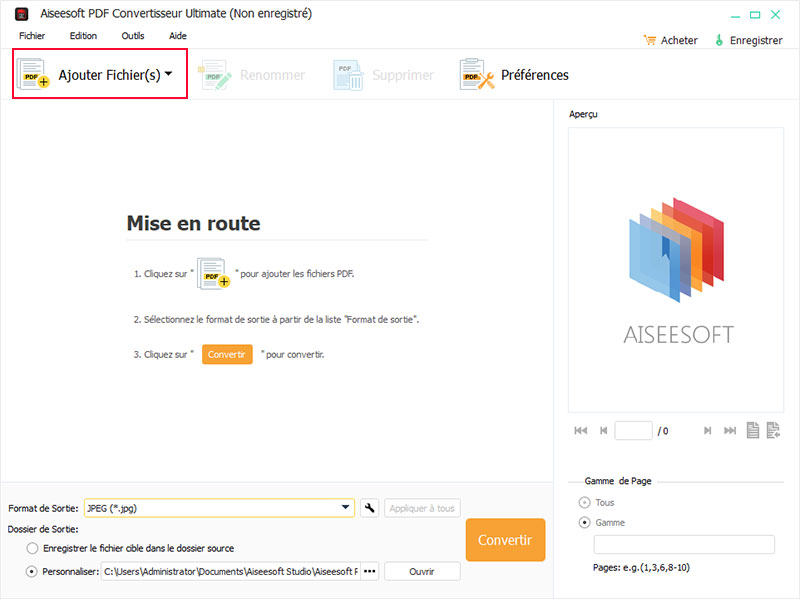Go to first page in preview
Image resolution: width=800 pixels, height=599 pixels.
[581, 431]
